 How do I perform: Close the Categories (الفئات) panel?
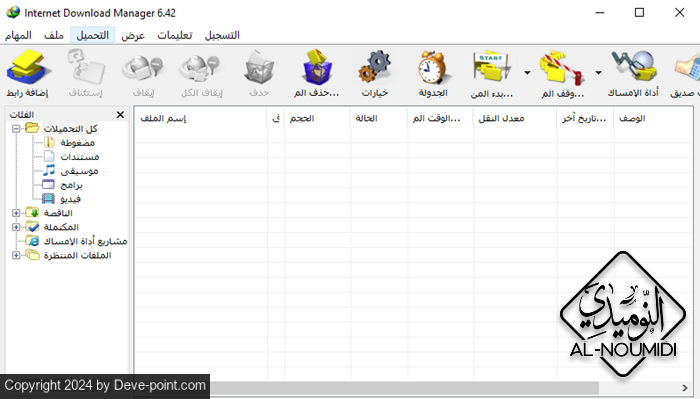coord(120,115)
